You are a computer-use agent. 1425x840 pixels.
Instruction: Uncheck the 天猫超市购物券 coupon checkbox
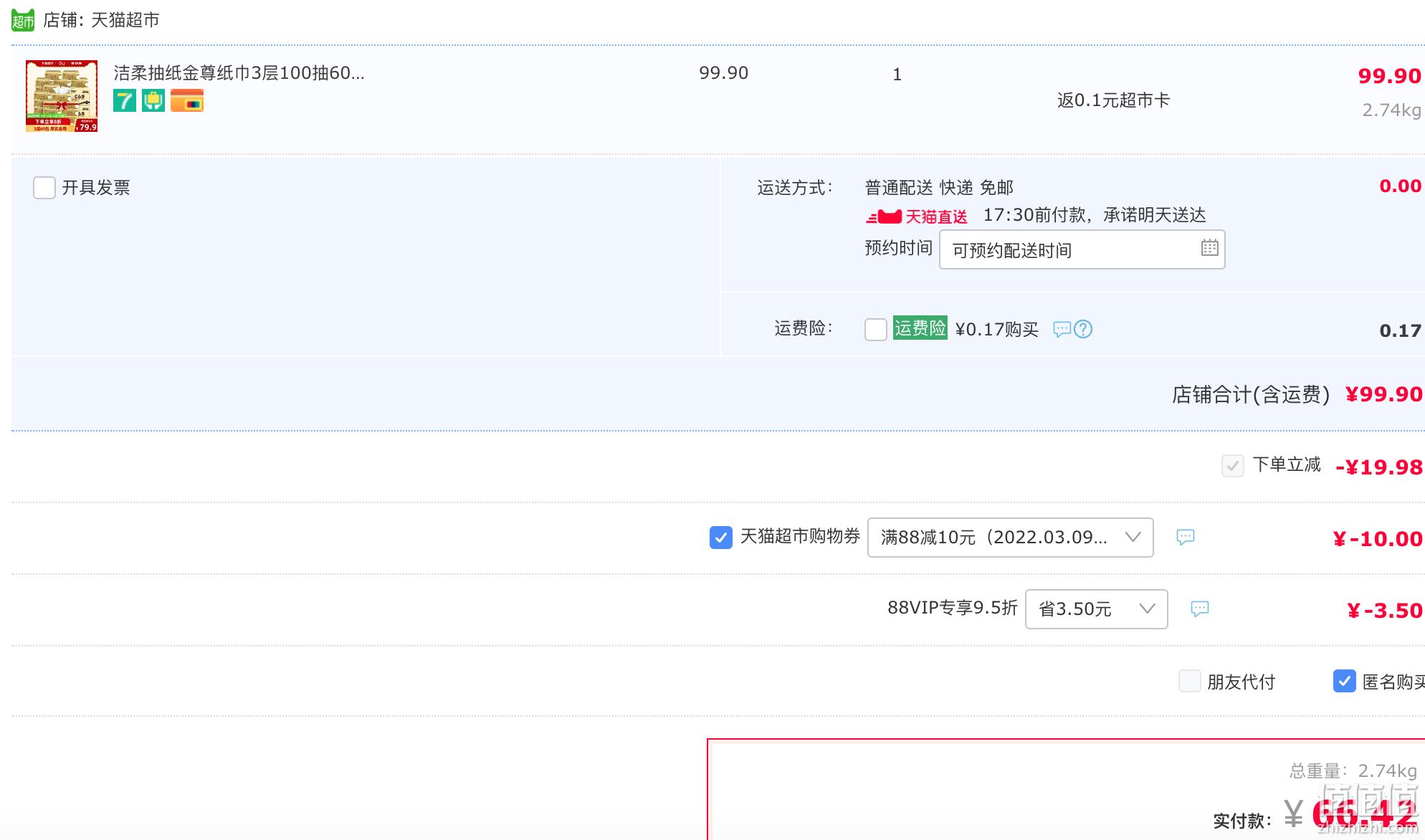click(721, 538)
